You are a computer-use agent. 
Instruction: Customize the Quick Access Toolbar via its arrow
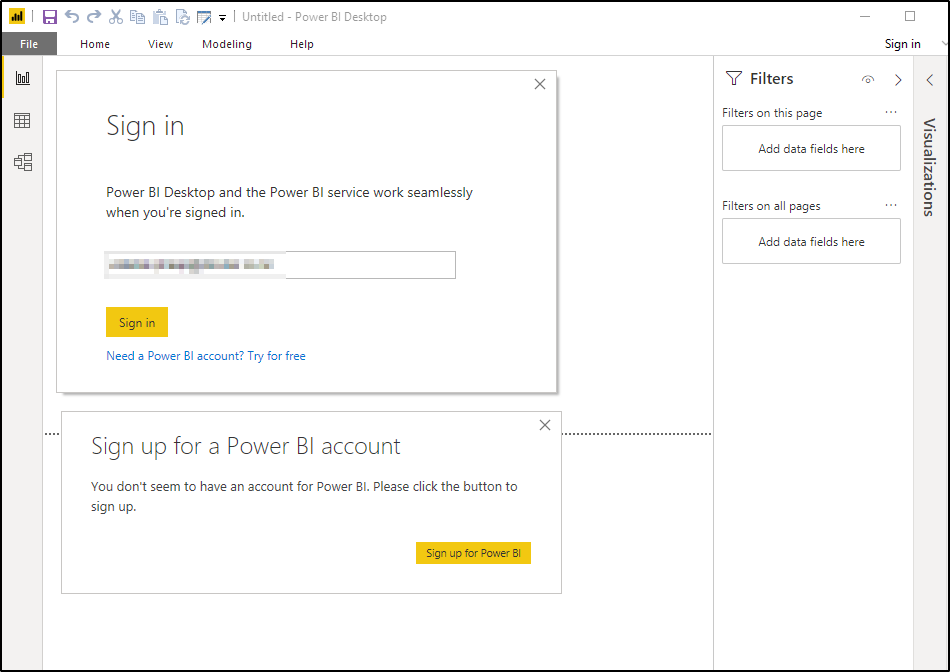point(221,17)
